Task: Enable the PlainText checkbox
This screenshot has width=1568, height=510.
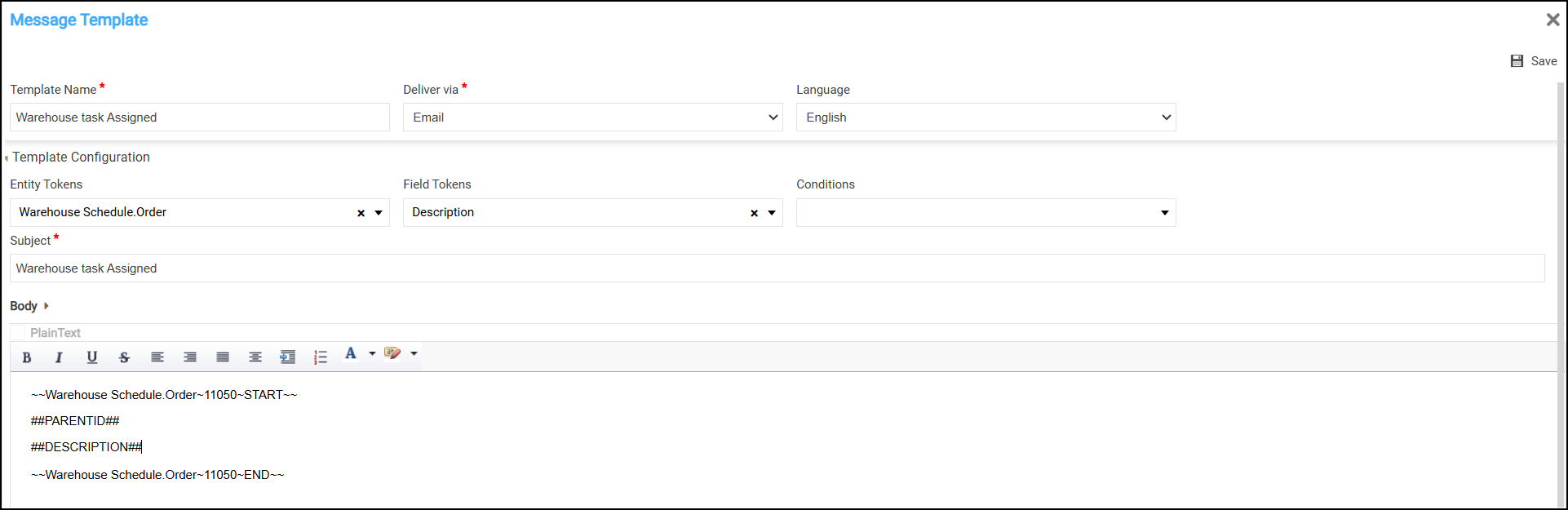Action: [x=17, y=333]
